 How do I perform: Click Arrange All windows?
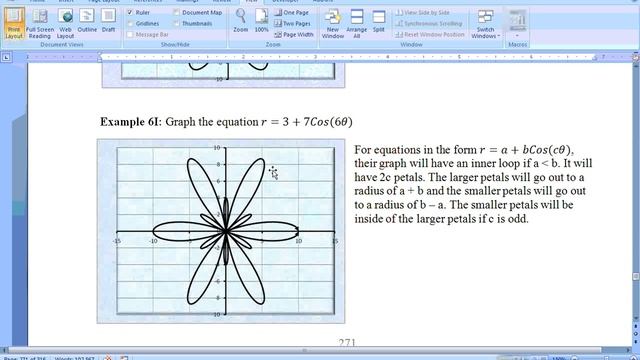(x=356, y=24)
